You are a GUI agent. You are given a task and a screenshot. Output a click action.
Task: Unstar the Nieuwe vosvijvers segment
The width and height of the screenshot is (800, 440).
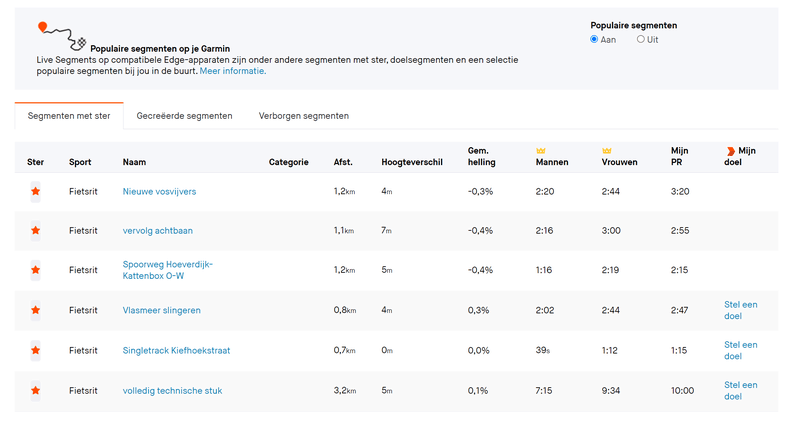tap(36, 191)
